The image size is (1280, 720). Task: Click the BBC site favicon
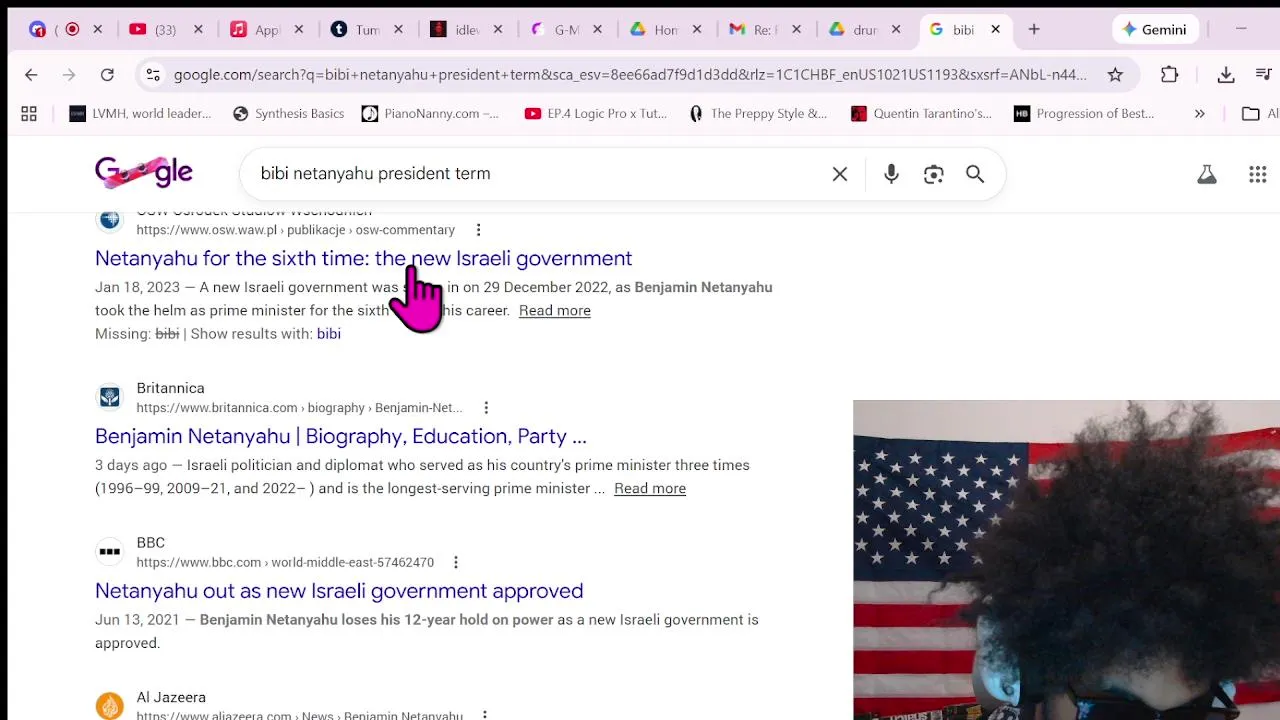tap(110, 552)
